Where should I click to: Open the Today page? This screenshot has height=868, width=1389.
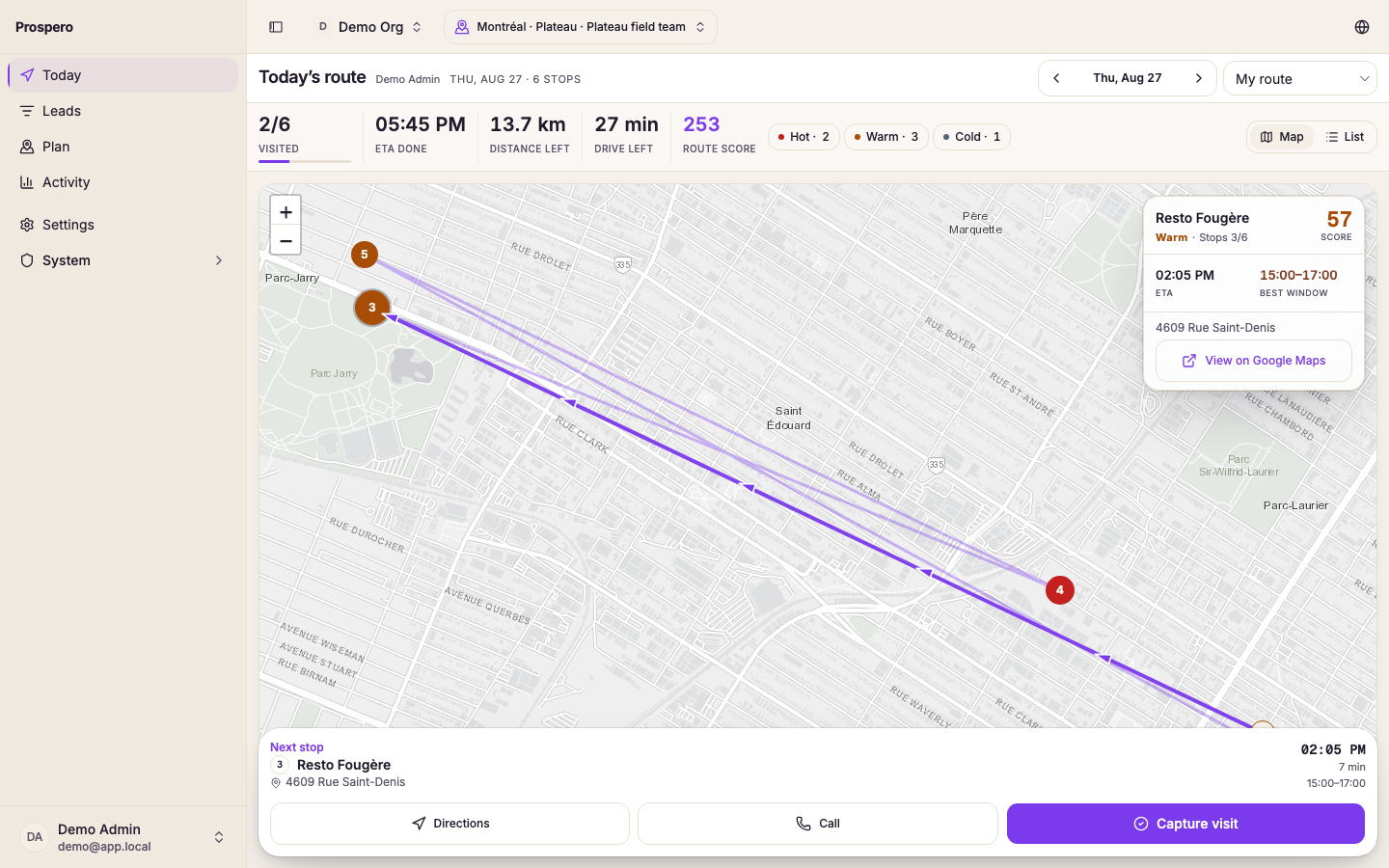pos(123,75)
